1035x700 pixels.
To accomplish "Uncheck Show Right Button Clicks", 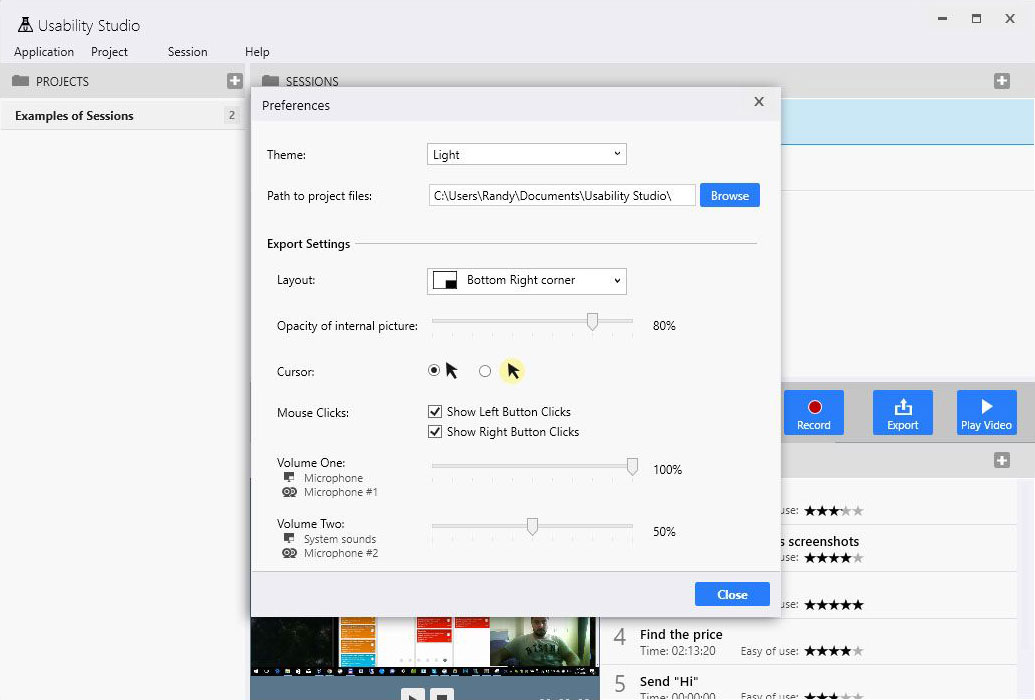I will [434, 432].
